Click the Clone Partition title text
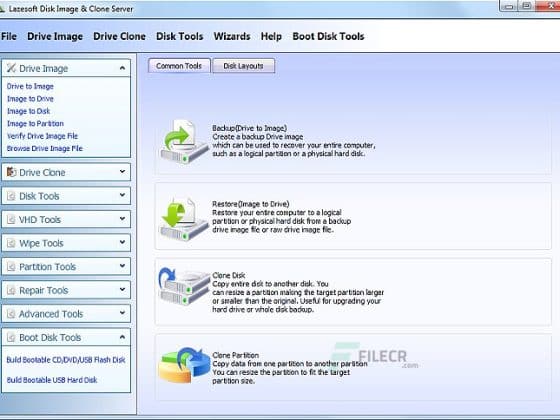 click(x=236, y=355)
